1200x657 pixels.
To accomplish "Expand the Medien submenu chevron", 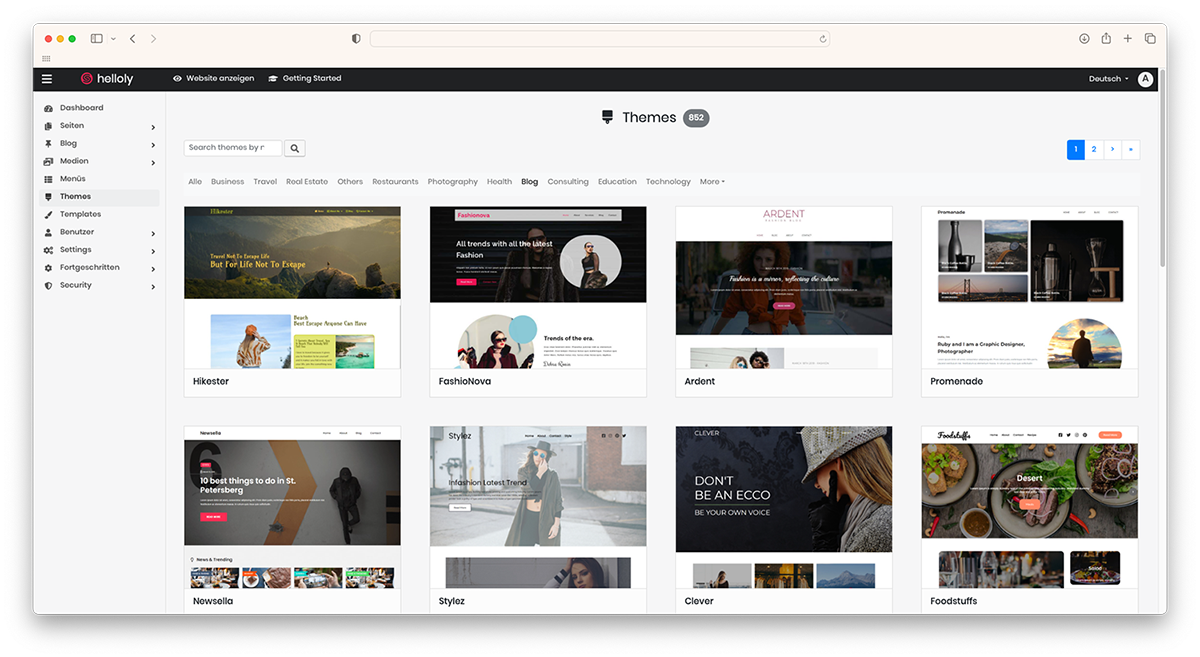I will point(153,162).
